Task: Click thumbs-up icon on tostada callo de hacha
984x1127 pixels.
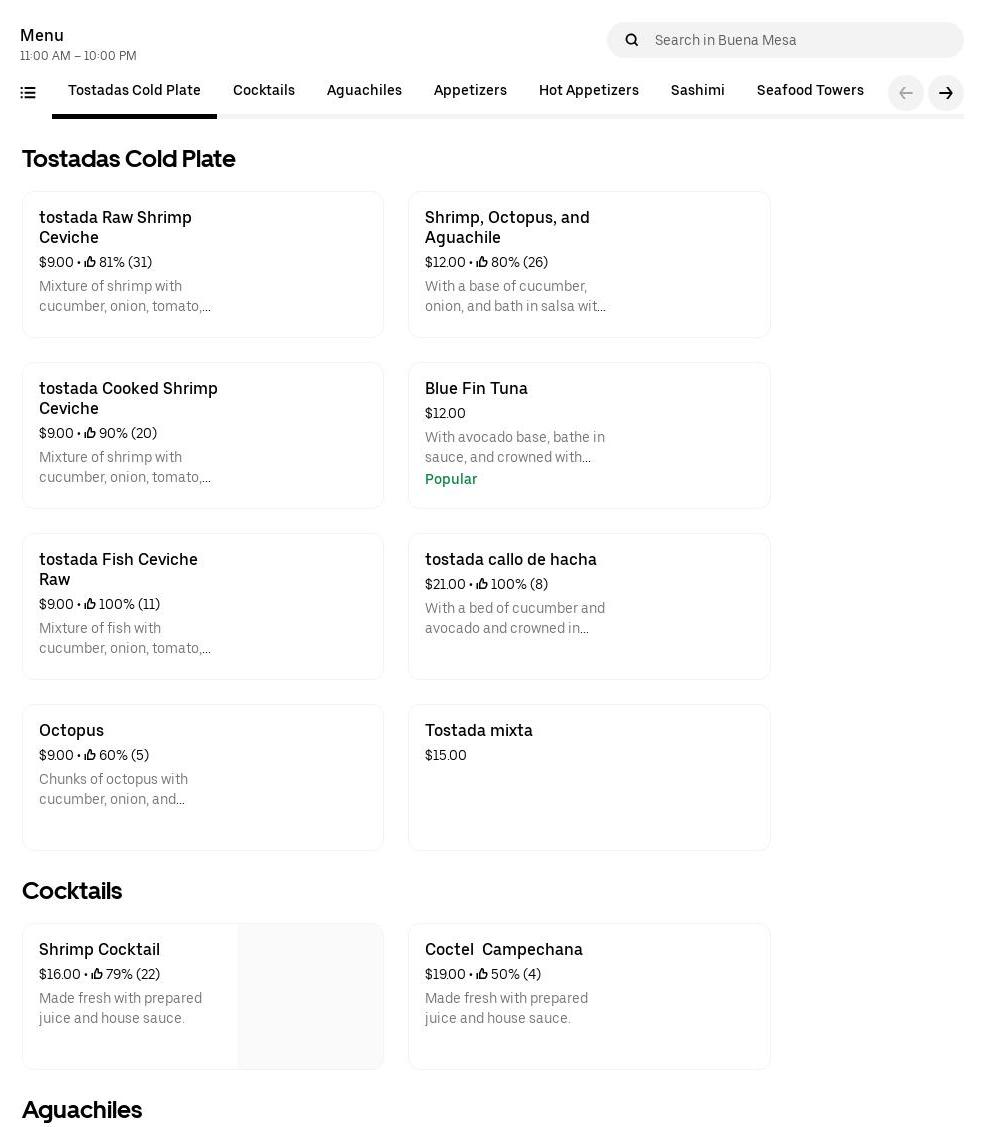Action: coord(482,584)
